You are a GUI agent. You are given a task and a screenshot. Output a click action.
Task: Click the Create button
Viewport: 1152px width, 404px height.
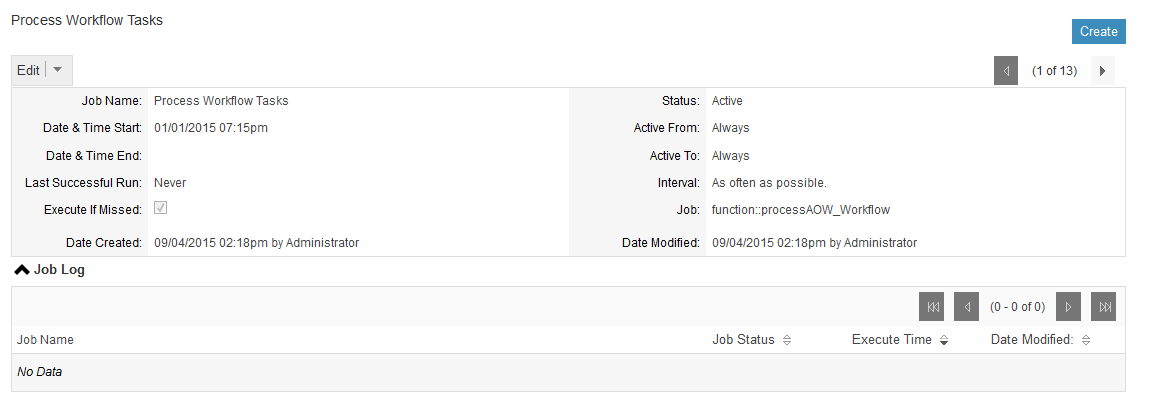click(1098, 32)
